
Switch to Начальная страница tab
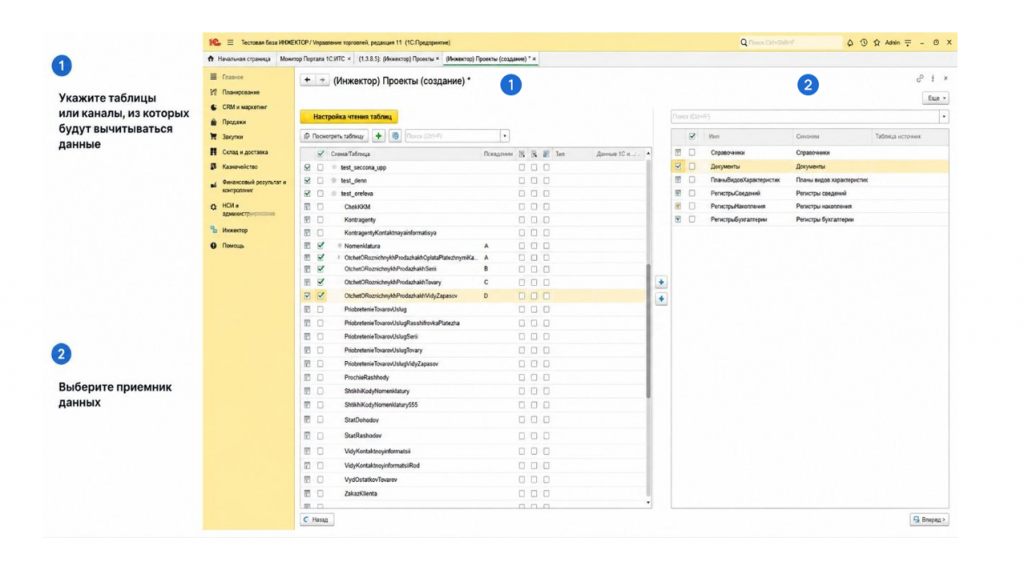point(240,59)
